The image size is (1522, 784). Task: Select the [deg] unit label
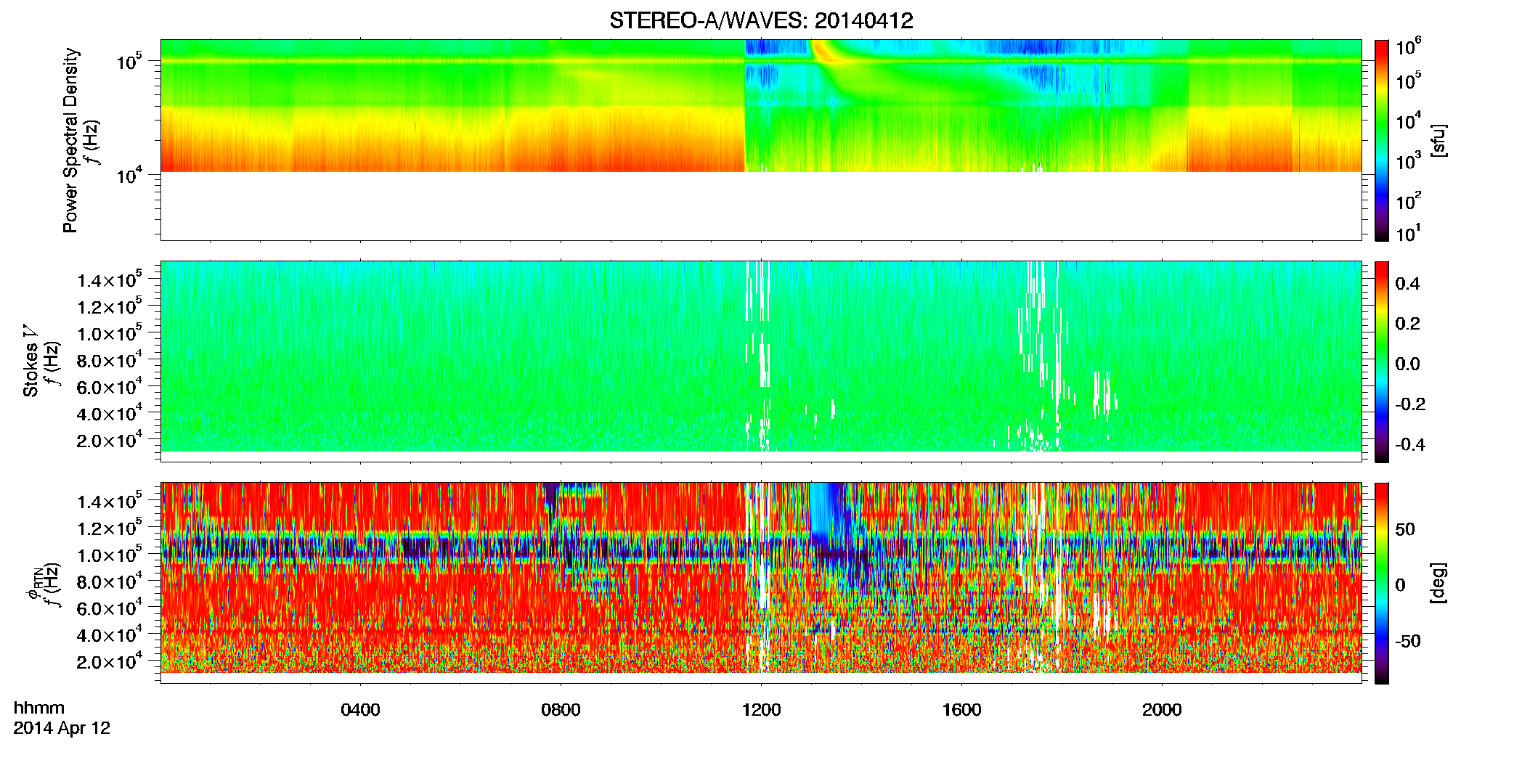(x=1438, y=583)
